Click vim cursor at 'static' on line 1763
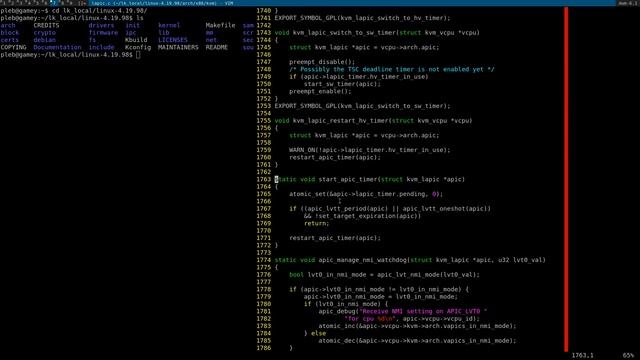 276,180
